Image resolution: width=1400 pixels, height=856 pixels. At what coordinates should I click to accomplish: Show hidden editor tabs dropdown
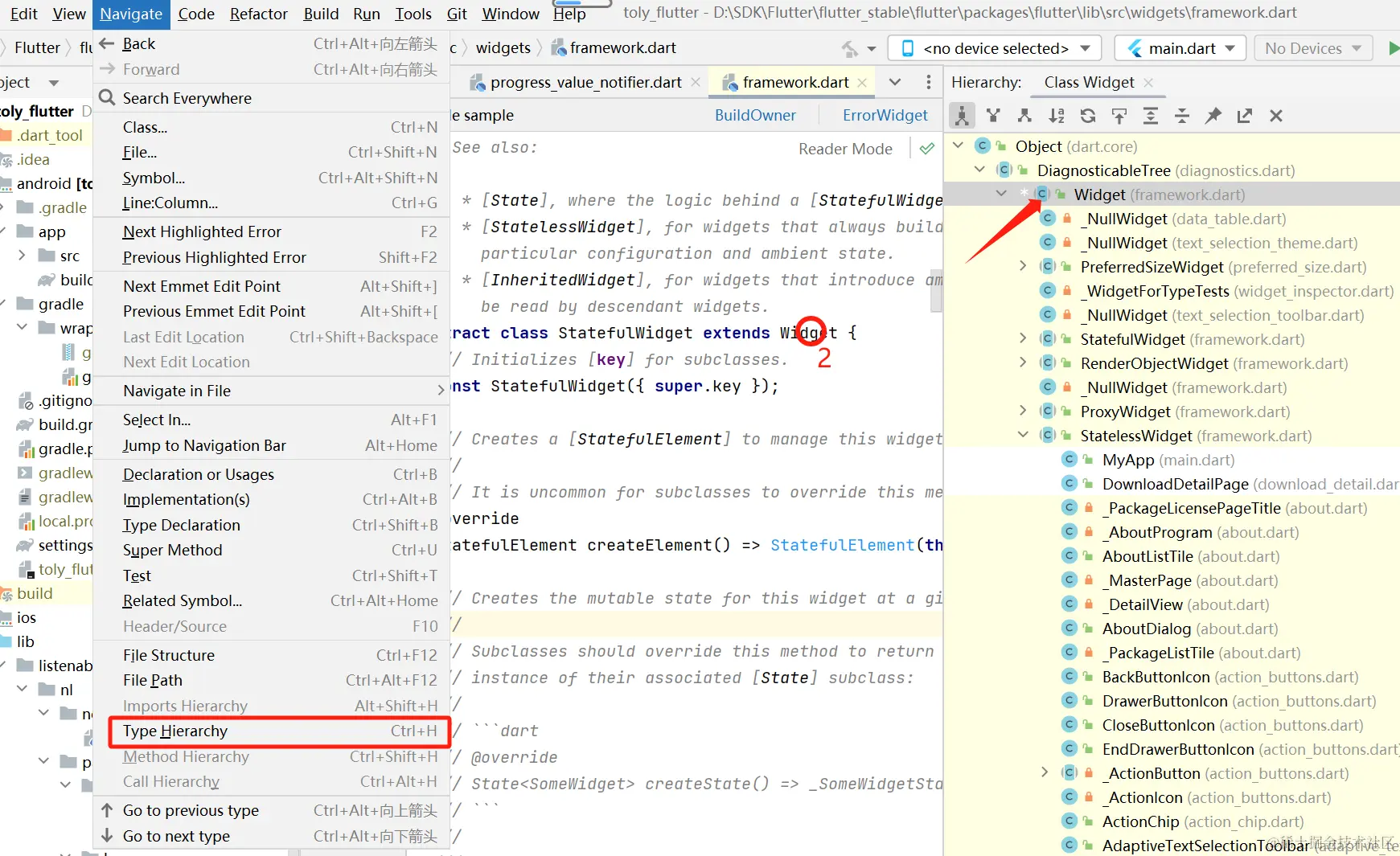894,82
